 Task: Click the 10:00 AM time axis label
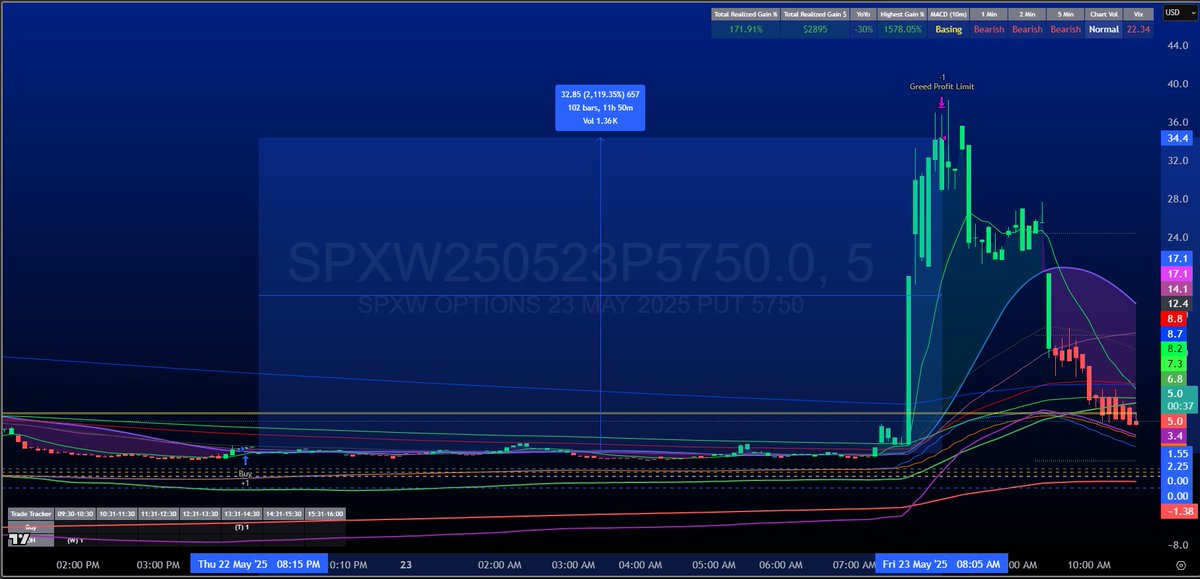pyautogui.click(x=1090, y=565)
